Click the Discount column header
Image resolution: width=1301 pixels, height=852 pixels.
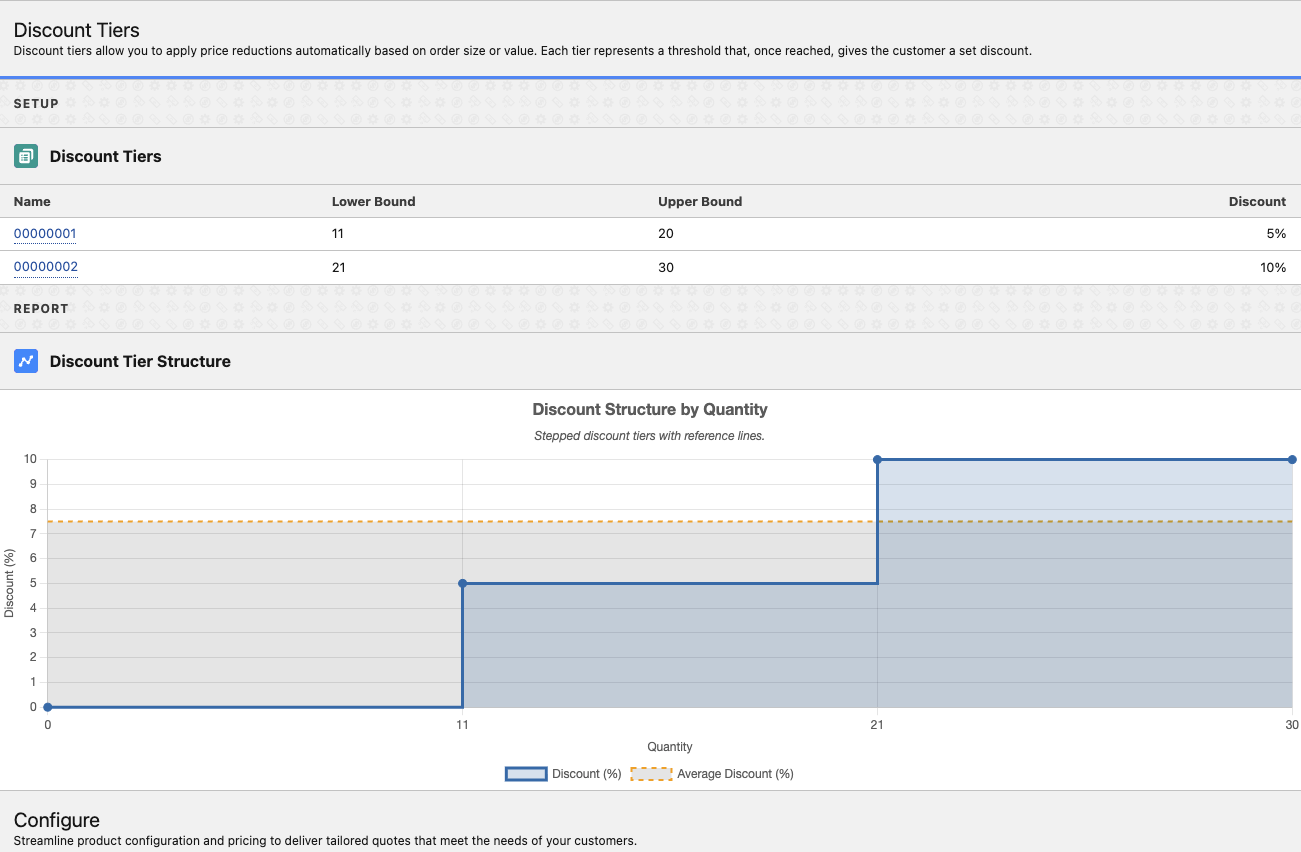click(1257, 201)
